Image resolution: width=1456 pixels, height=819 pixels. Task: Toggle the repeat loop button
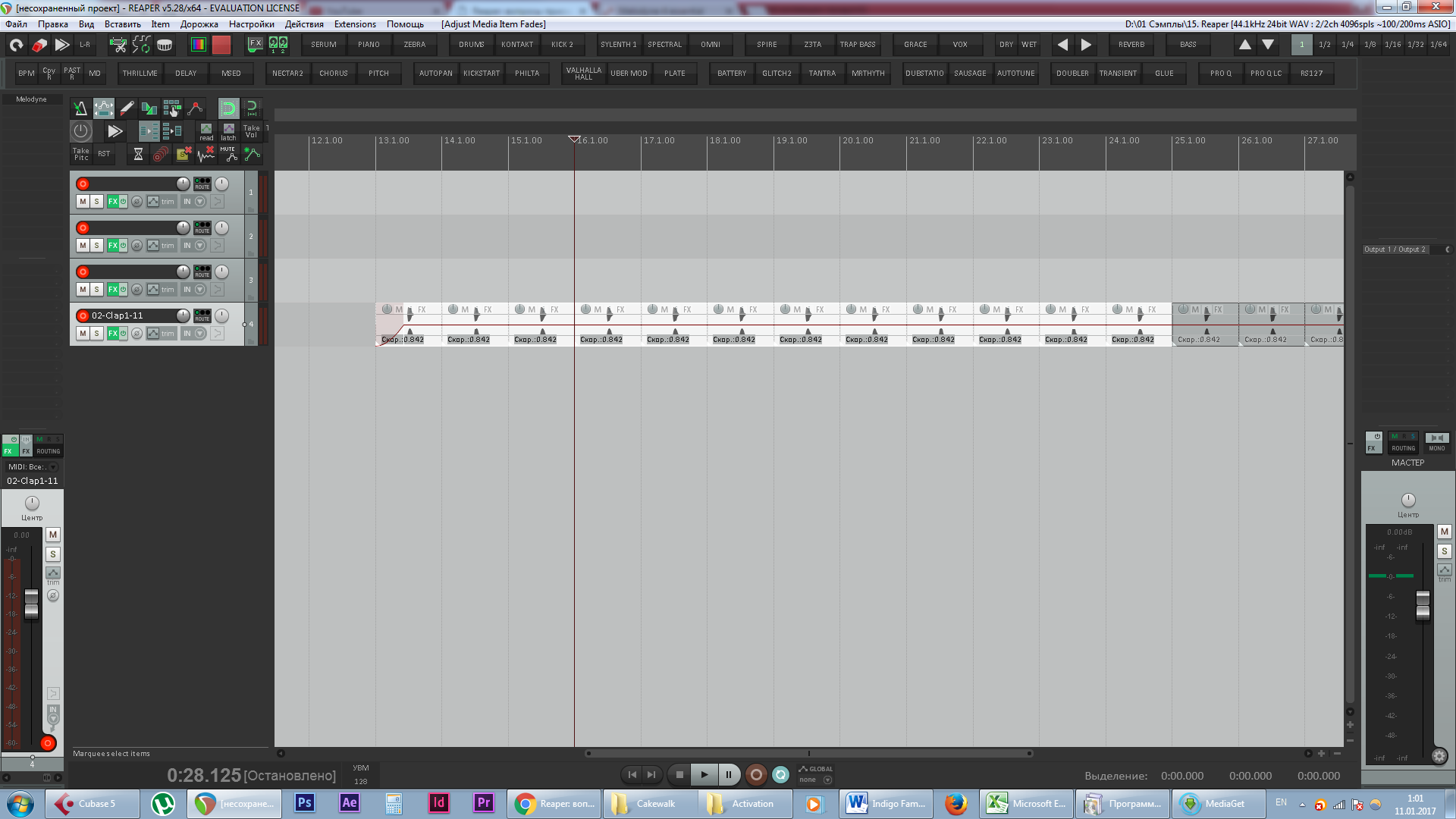pos(781,774)
